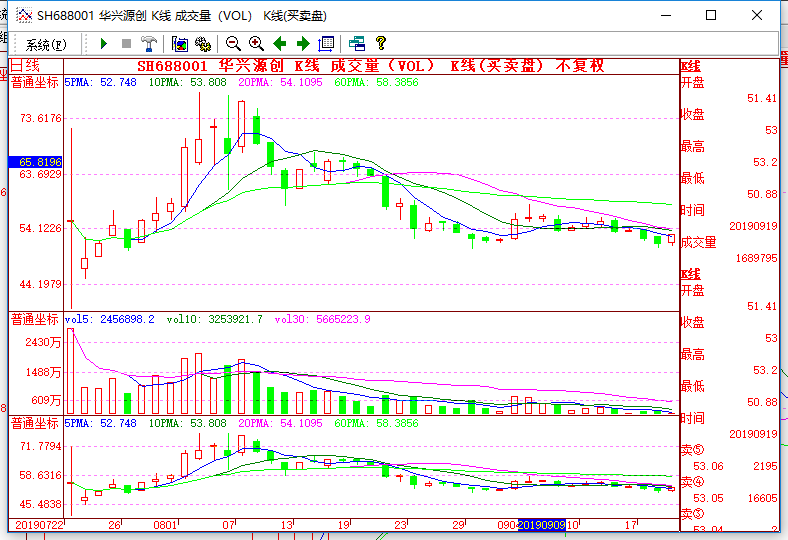Click the chart picture settings icon
The image size is (788, 540).
pyautogui.click(x=180, y=44)
